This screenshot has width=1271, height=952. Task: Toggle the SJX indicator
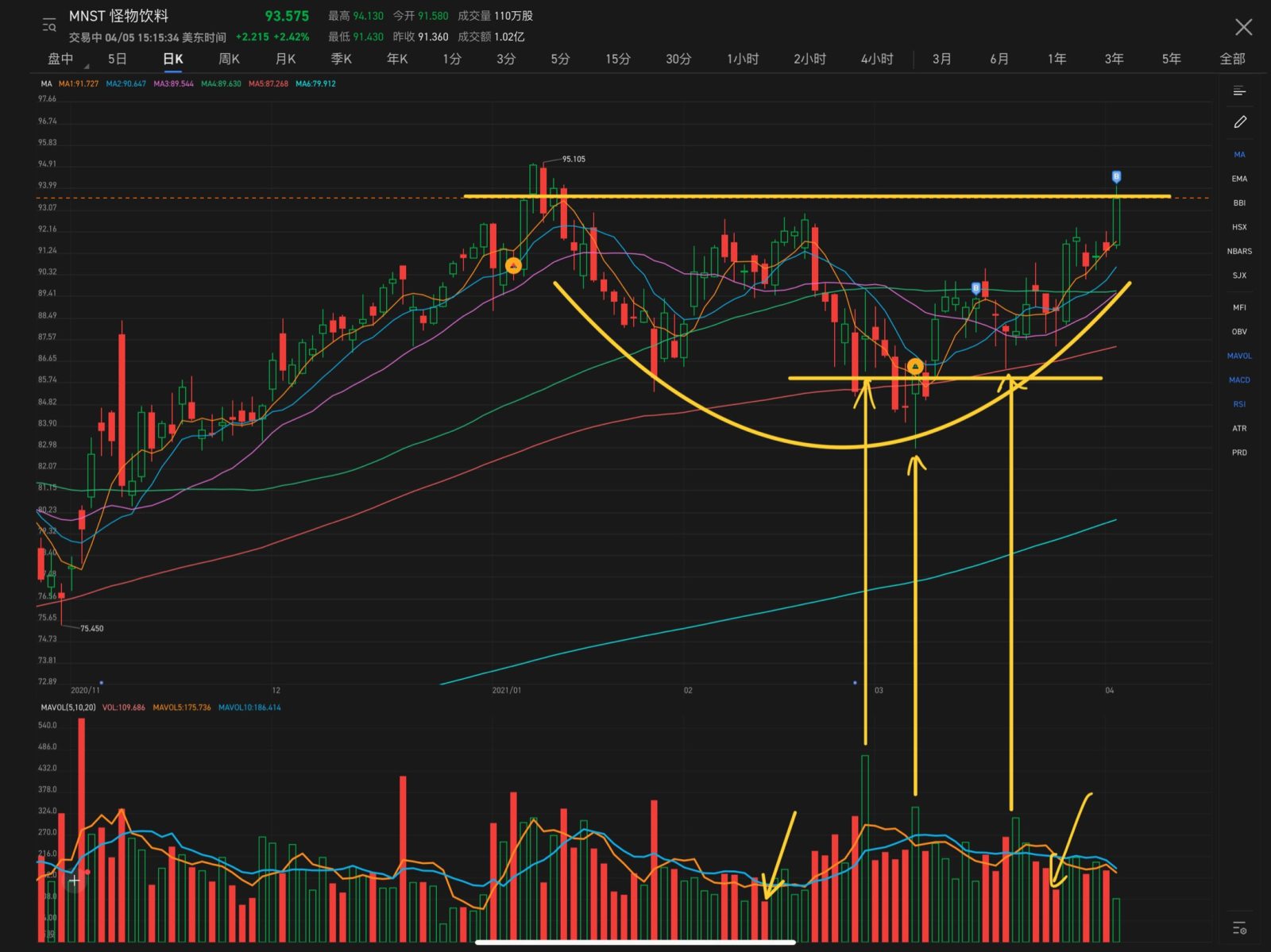(1239, 276)
